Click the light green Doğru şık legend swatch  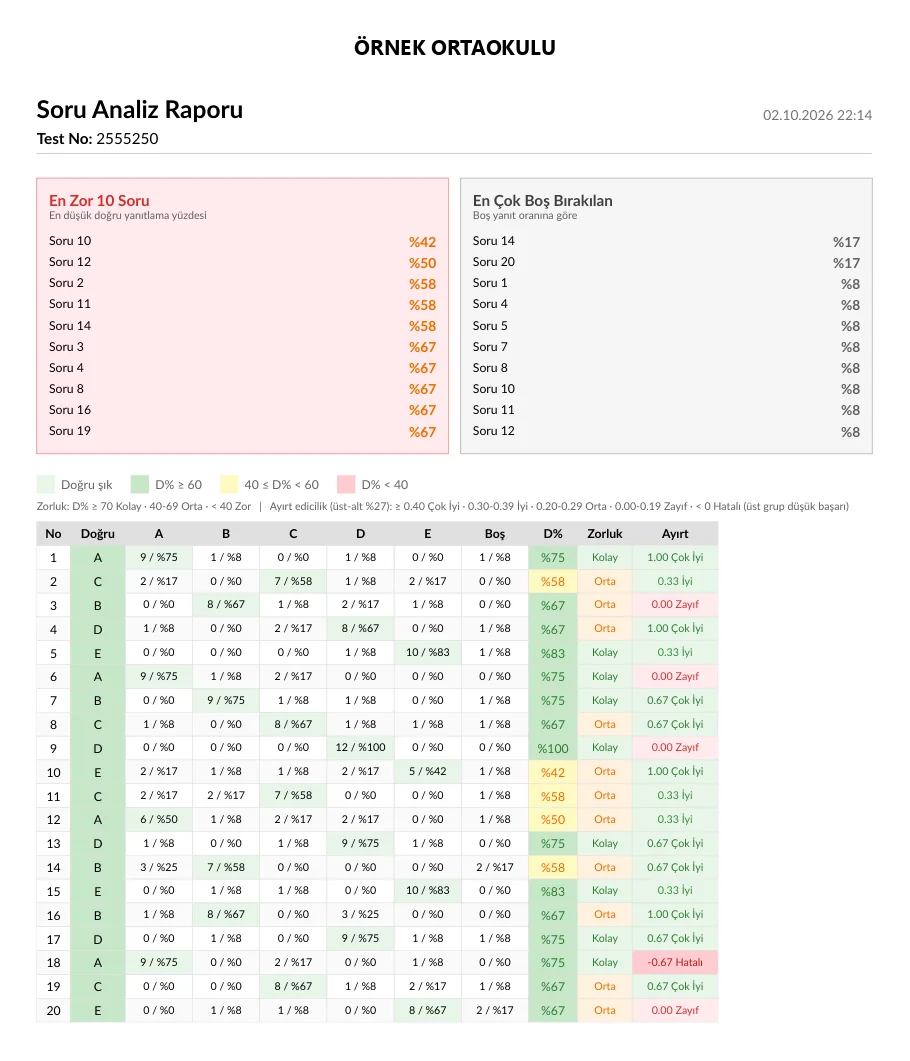[45, 484]
